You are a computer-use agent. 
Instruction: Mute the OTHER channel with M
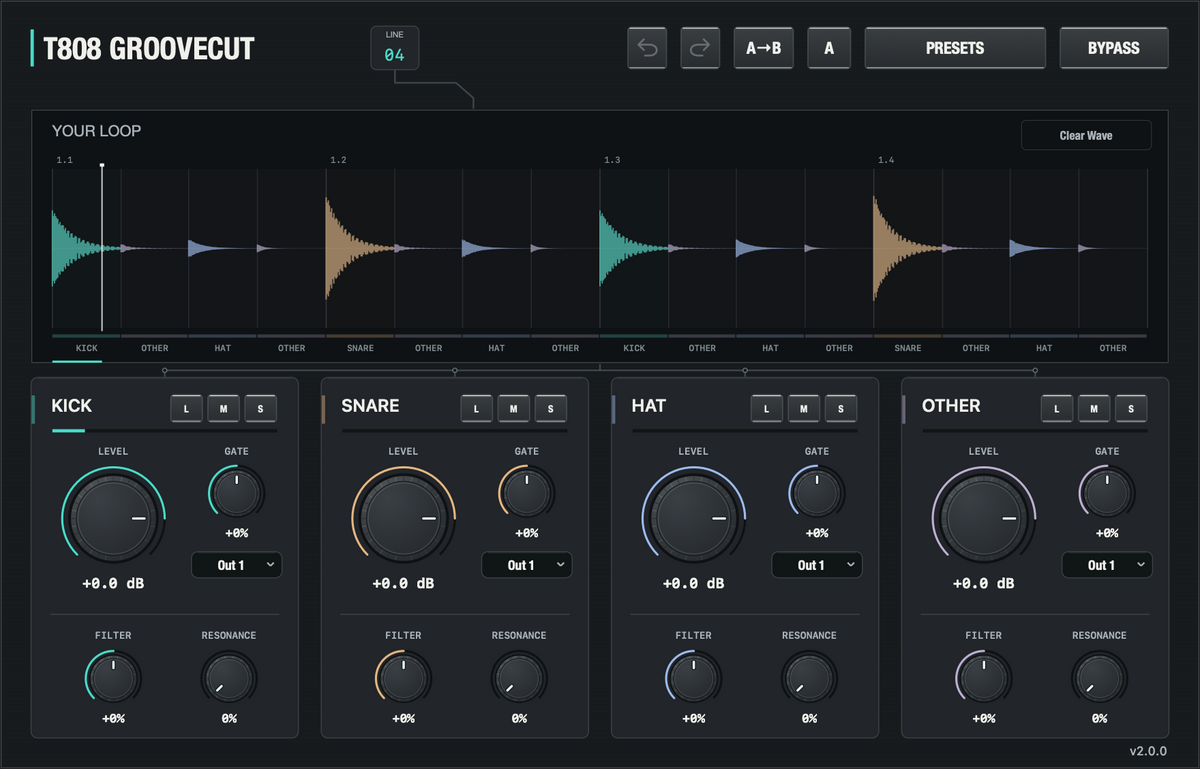(1094, 407)
